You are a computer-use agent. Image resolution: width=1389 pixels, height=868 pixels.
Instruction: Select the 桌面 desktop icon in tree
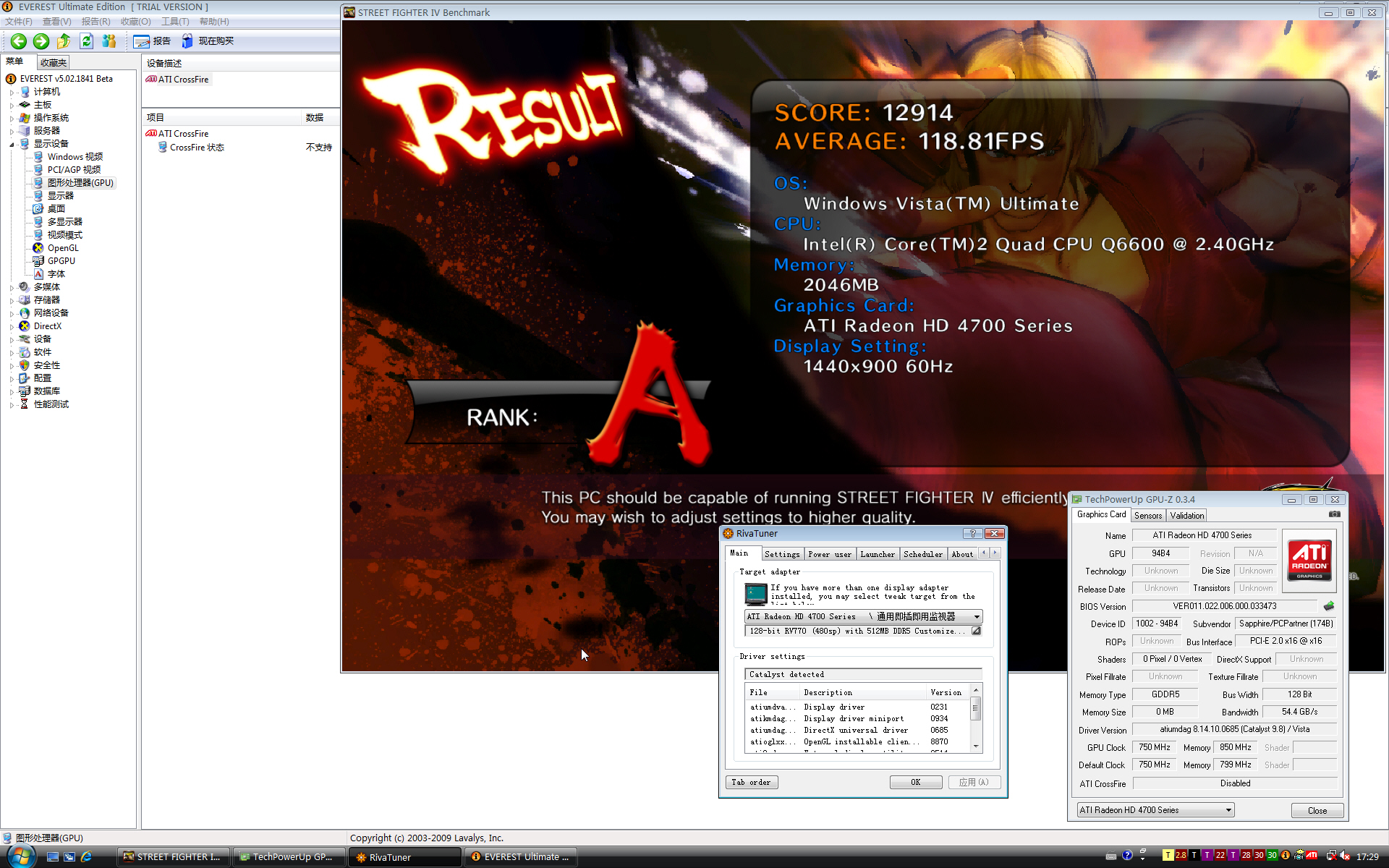38,209
